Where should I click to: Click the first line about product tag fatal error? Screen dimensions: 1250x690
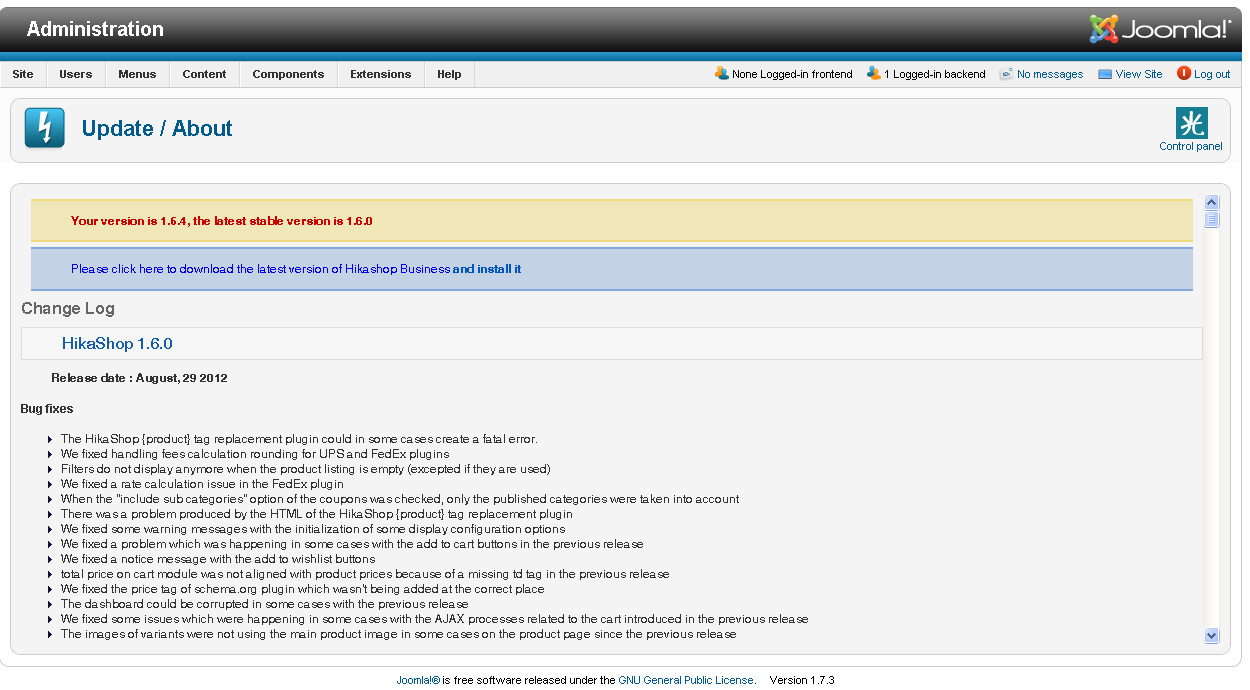[x=299, y=439]
